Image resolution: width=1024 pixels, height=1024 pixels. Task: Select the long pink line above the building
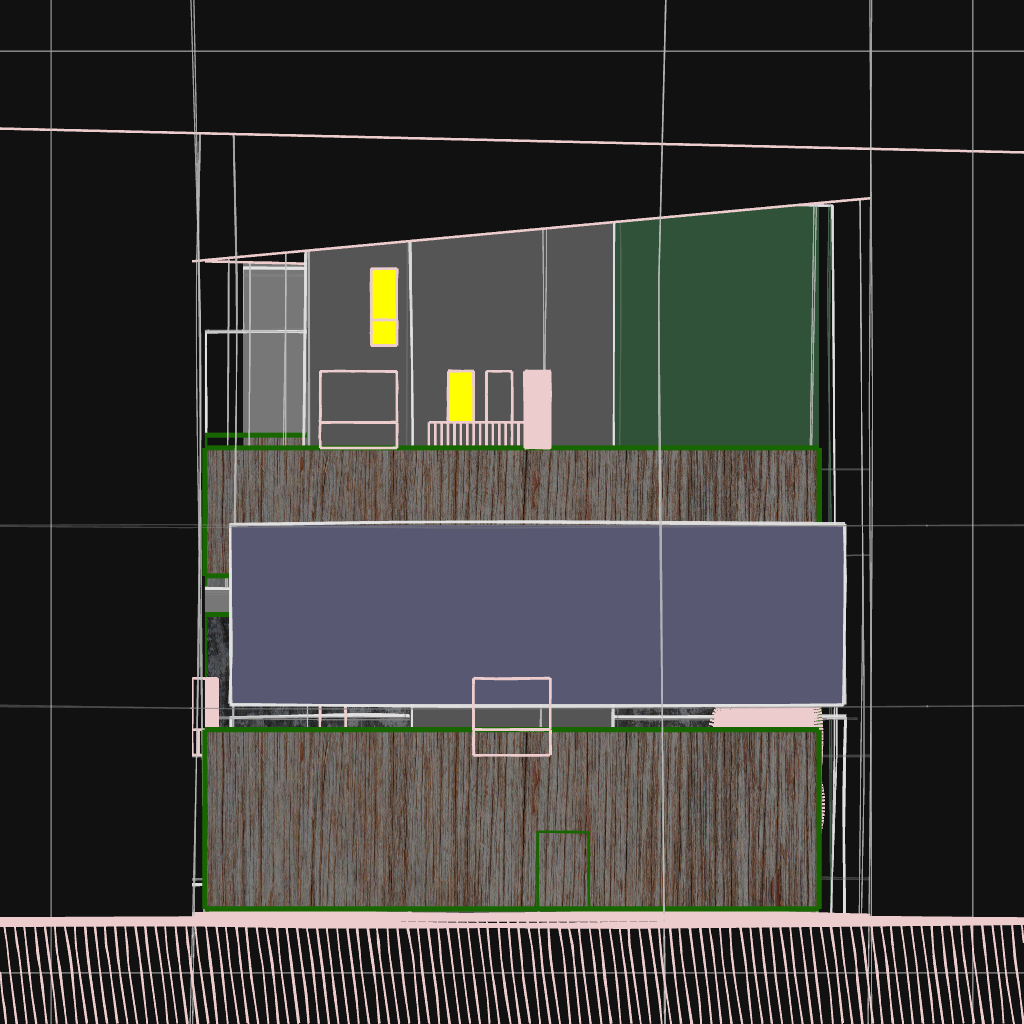500,139
